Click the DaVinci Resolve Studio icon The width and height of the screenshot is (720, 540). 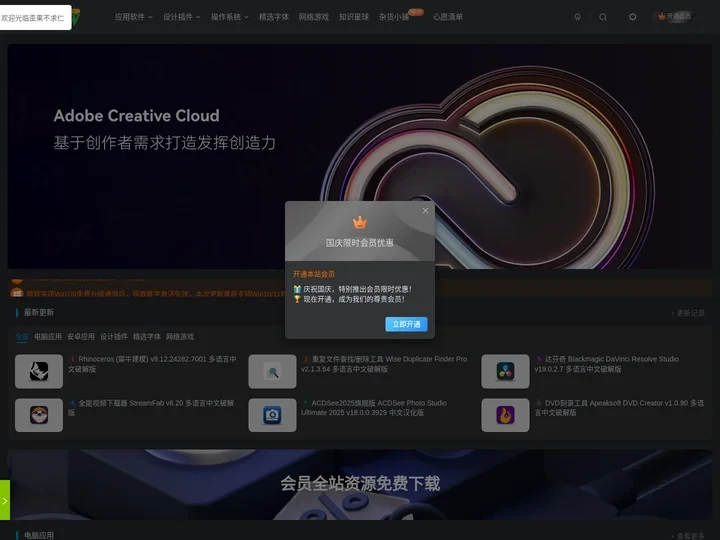pos(505,371)
